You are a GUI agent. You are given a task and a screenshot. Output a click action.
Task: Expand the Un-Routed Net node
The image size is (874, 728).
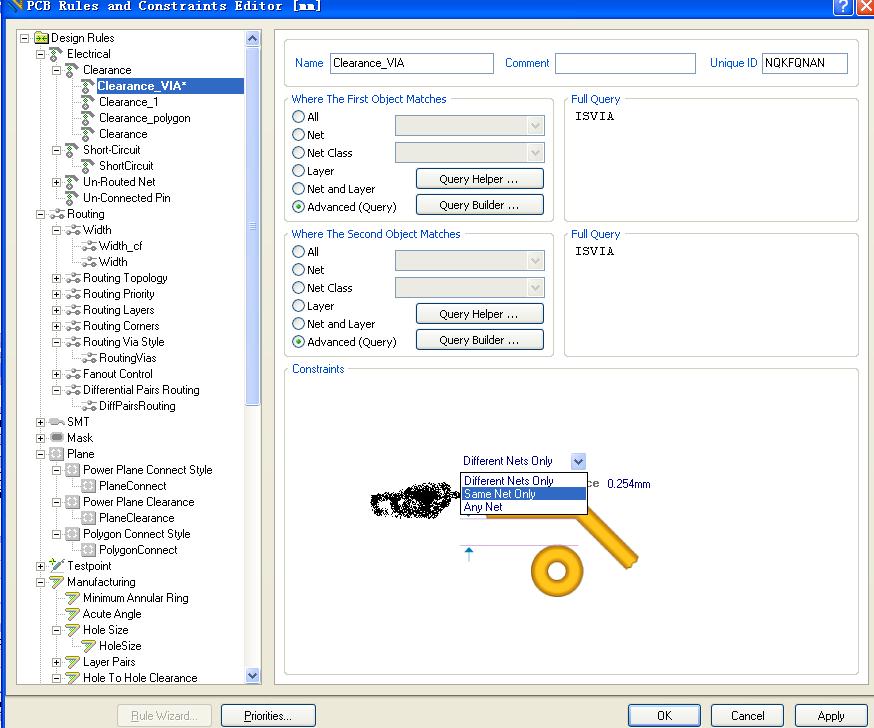pyautogui.click(x=56, y=182)
